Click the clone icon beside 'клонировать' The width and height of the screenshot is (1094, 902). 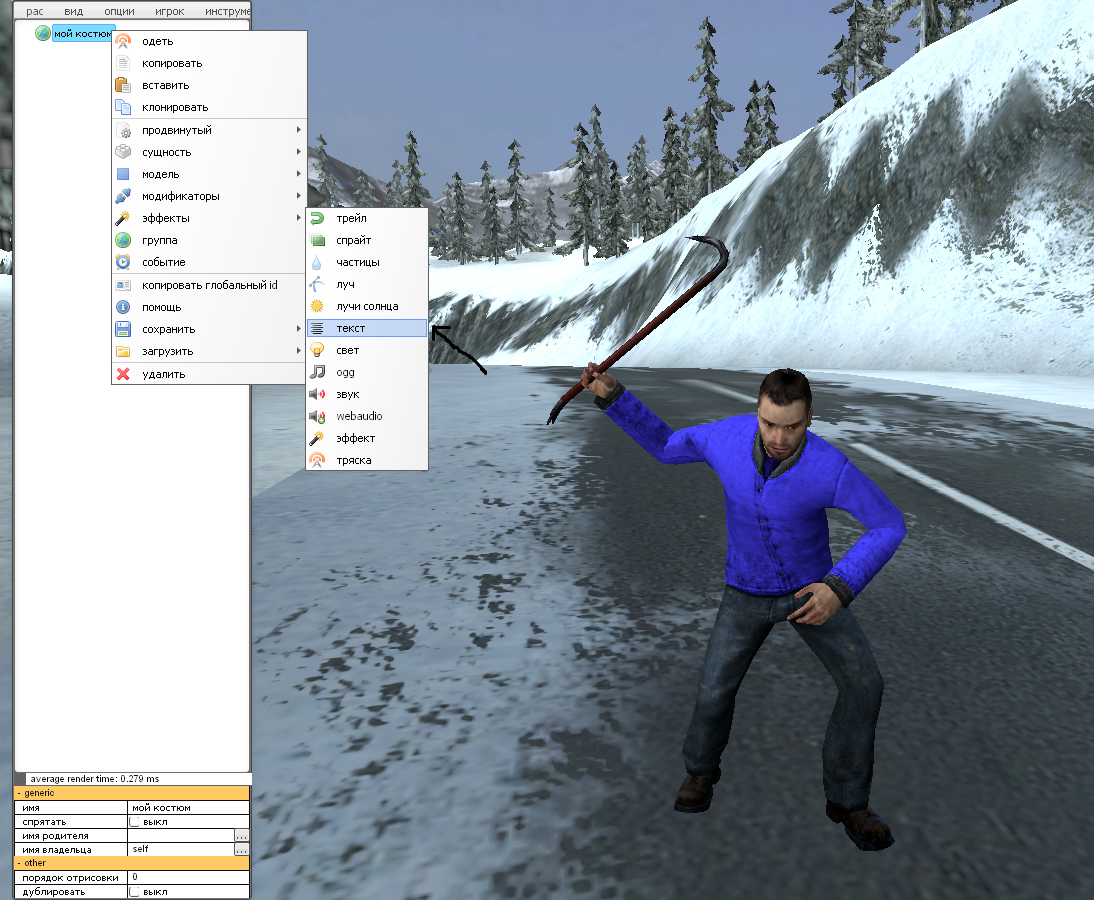click(x=123, y=107)
